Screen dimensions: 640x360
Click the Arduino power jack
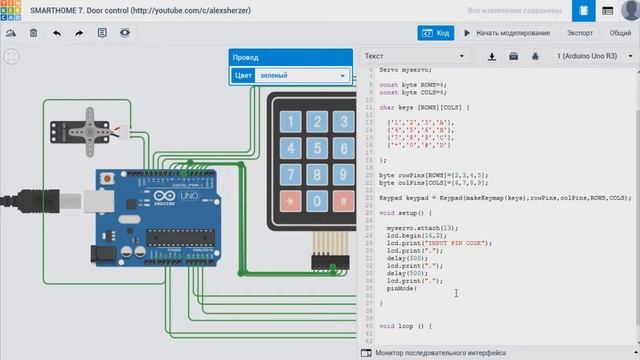[x=103, y=253]
